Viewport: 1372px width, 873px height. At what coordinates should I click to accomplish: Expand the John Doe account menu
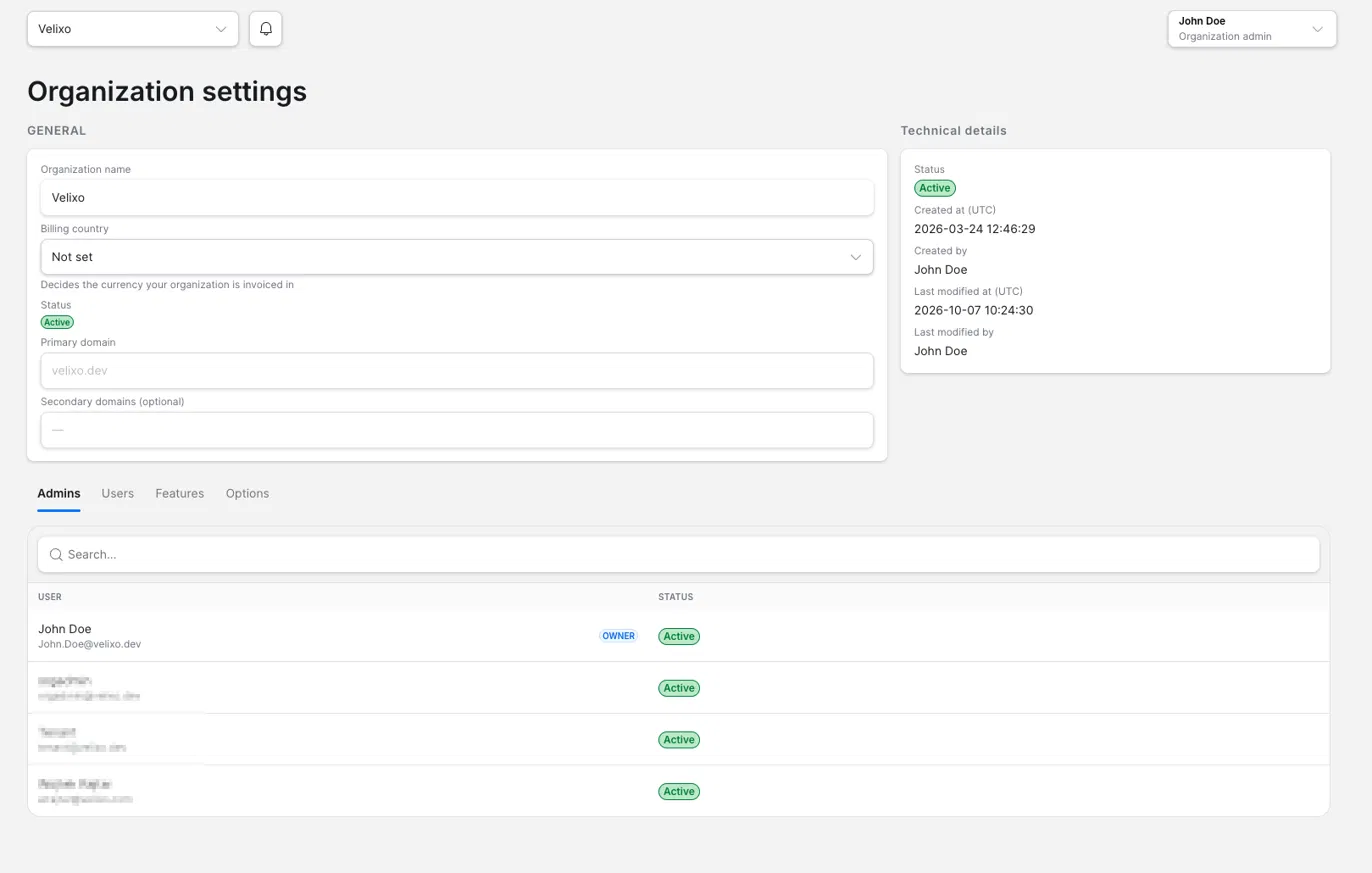point(1252,29)
